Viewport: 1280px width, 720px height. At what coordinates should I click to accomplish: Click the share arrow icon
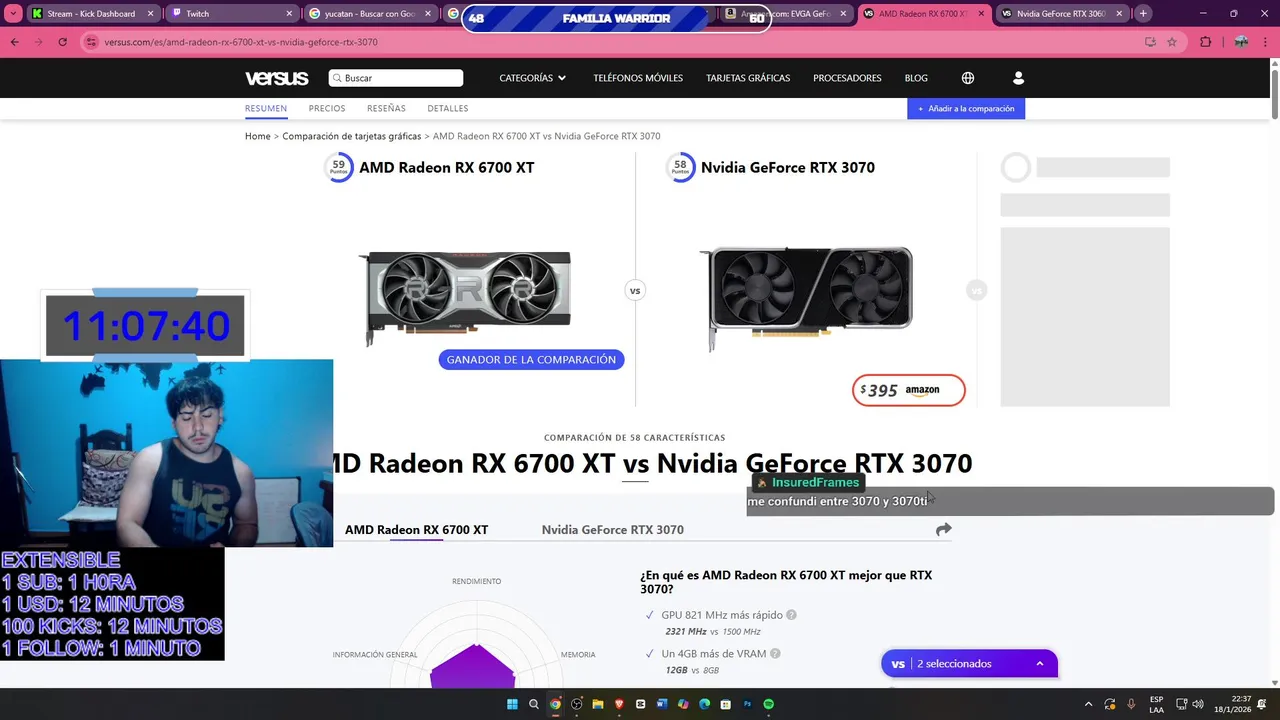[x=944, y=530]
